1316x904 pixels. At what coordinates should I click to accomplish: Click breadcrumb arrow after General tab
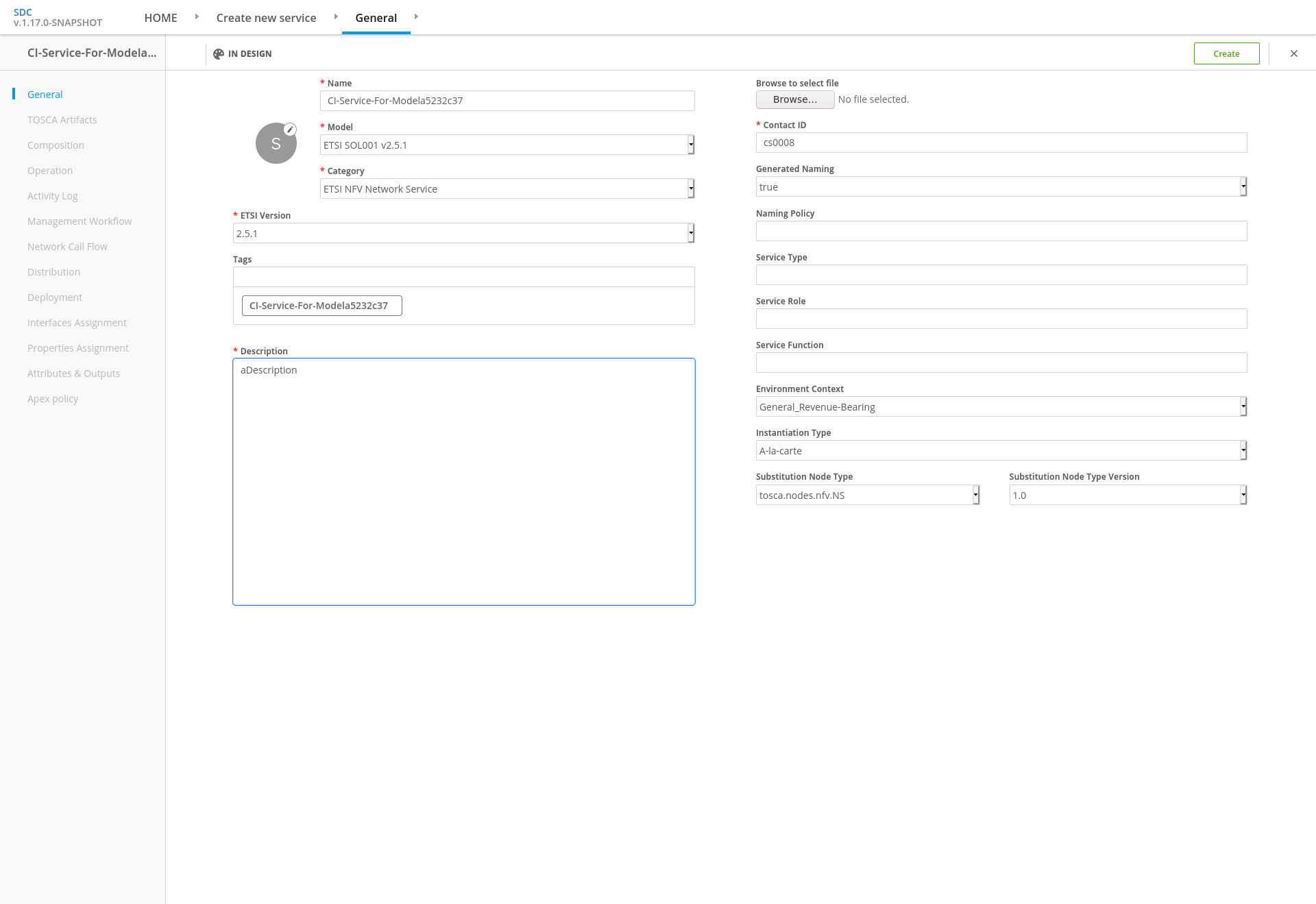point(416,16)
